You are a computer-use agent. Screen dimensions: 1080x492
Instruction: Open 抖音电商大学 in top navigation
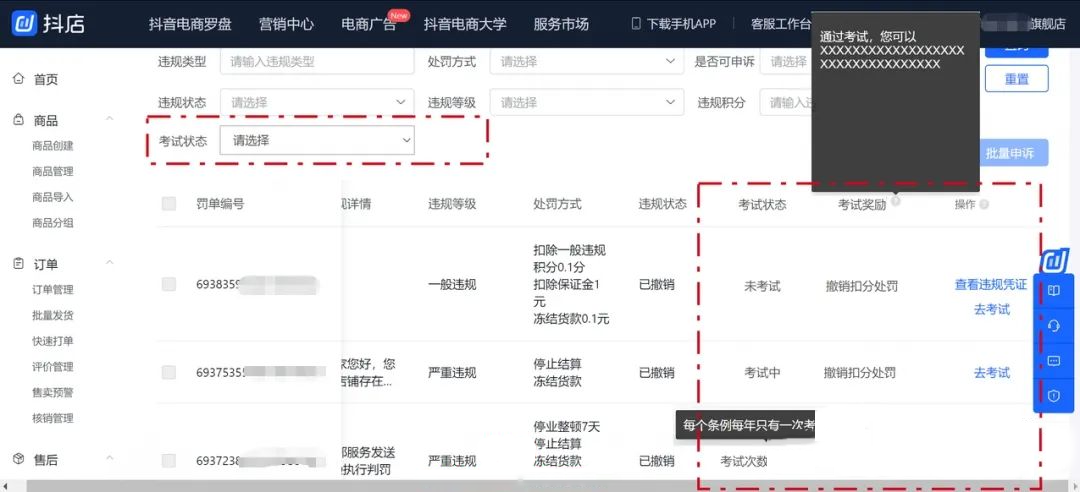pos(465,24)
